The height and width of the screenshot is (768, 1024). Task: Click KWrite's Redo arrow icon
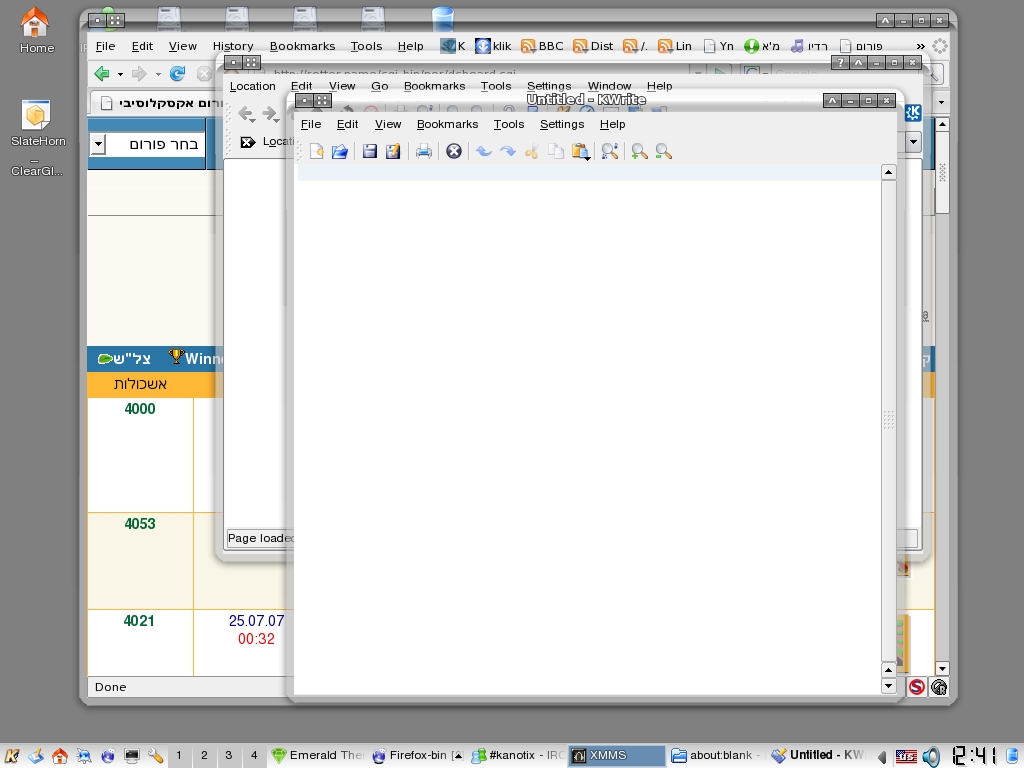tap(507, 152)
